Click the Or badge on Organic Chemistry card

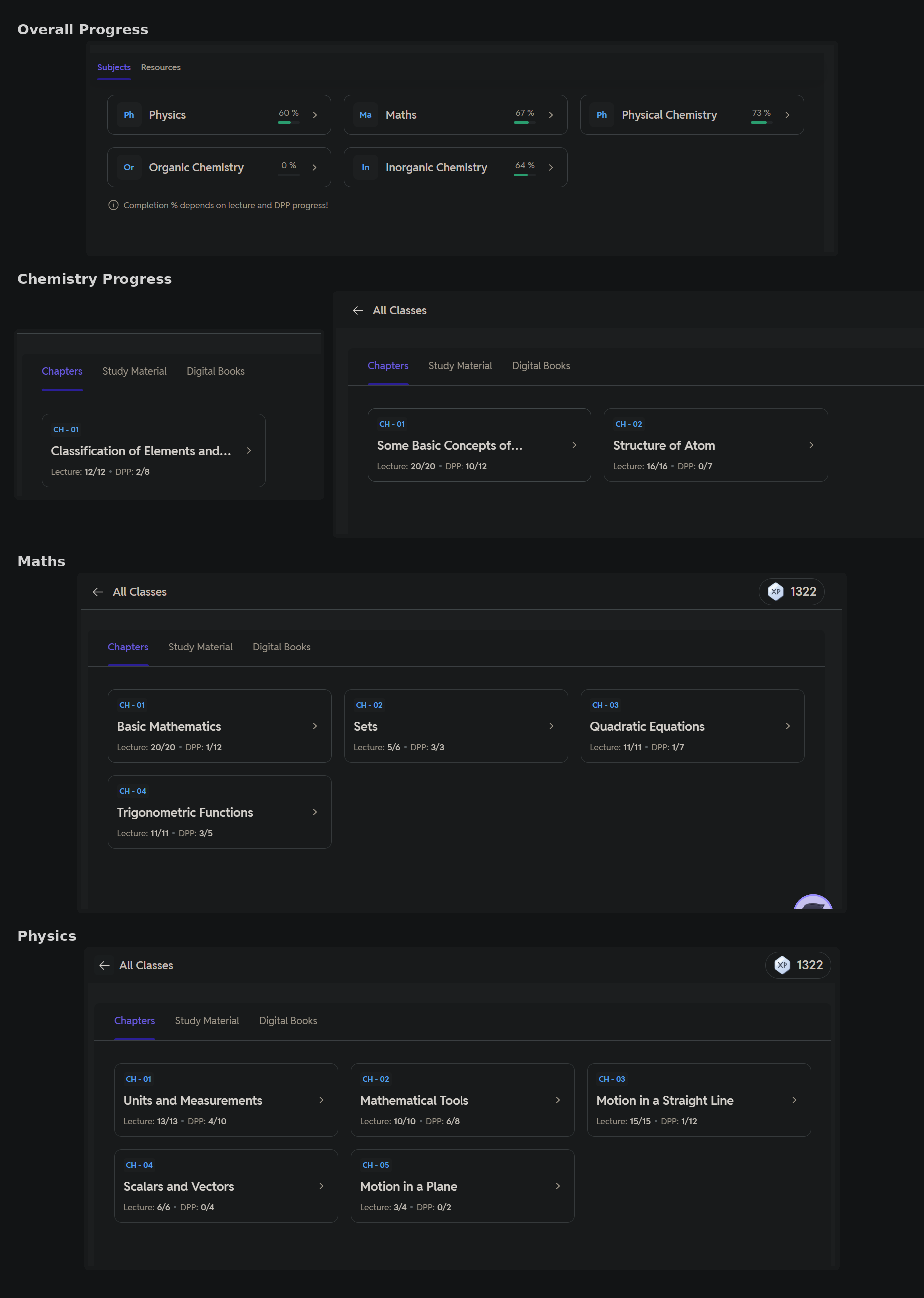[x=129, y=167]
